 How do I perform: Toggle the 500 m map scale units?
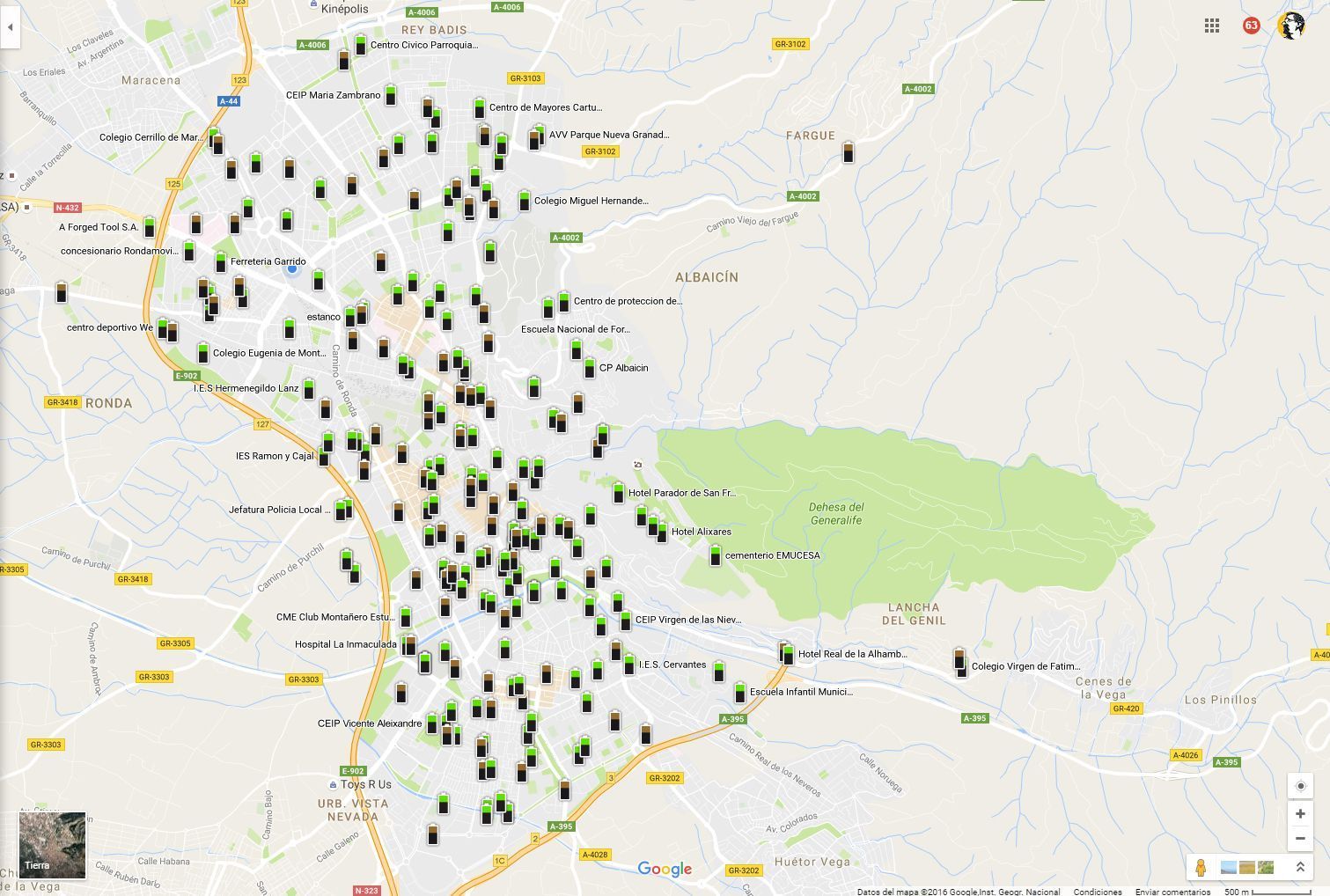(x=1268, y=892)
